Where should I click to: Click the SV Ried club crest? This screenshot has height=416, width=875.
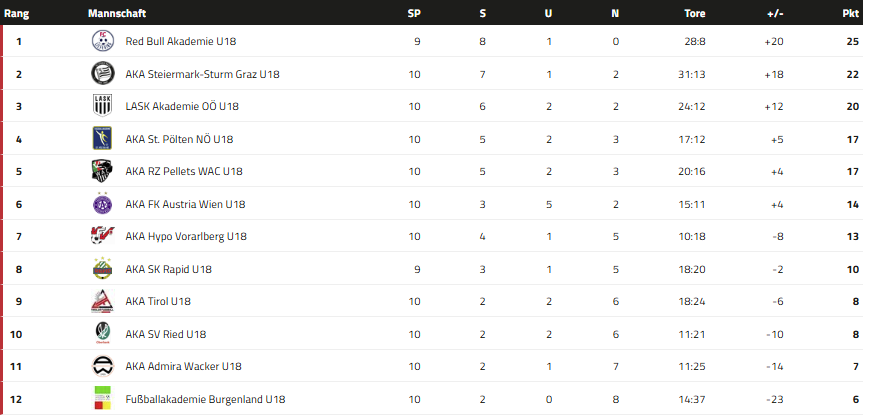pyautogui.click(x=102, y=334)
